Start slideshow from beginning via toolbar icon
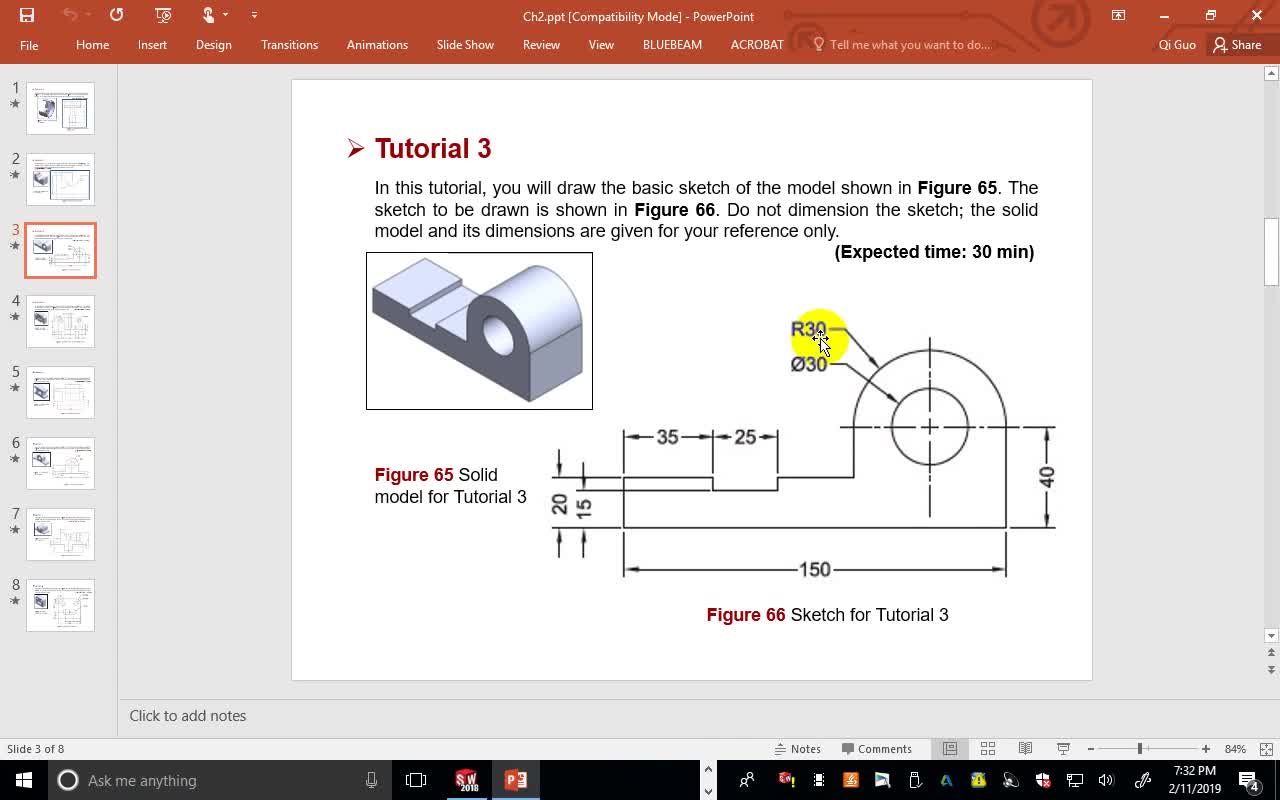Image resolution: width=1280 pixels, height=800 pixels. [x=164, y=15]
